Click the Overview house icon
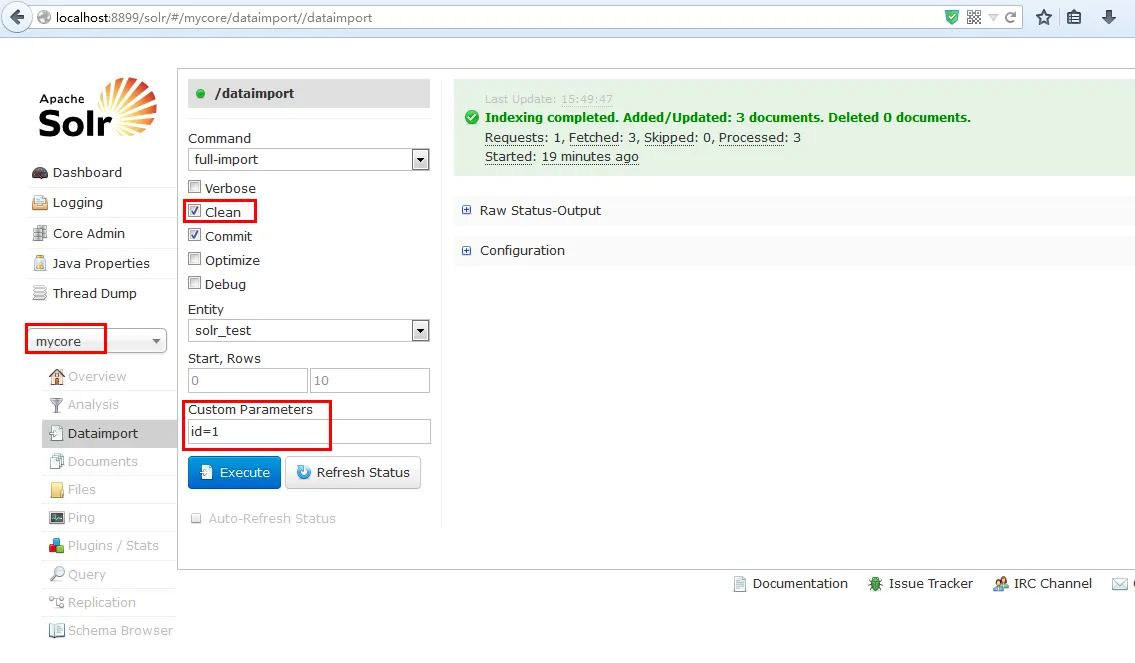The height and width of the screenshot is (663, 1135). pyautogui.click(x=56, y=376)
